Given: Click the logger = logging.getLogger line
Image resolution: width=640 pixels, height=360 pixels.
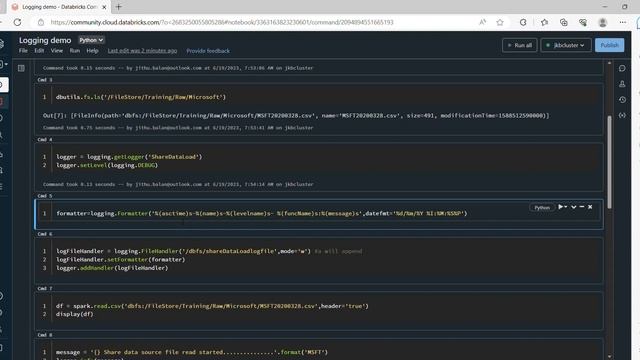Looking at the screenshot, I should tap(129, 157).
